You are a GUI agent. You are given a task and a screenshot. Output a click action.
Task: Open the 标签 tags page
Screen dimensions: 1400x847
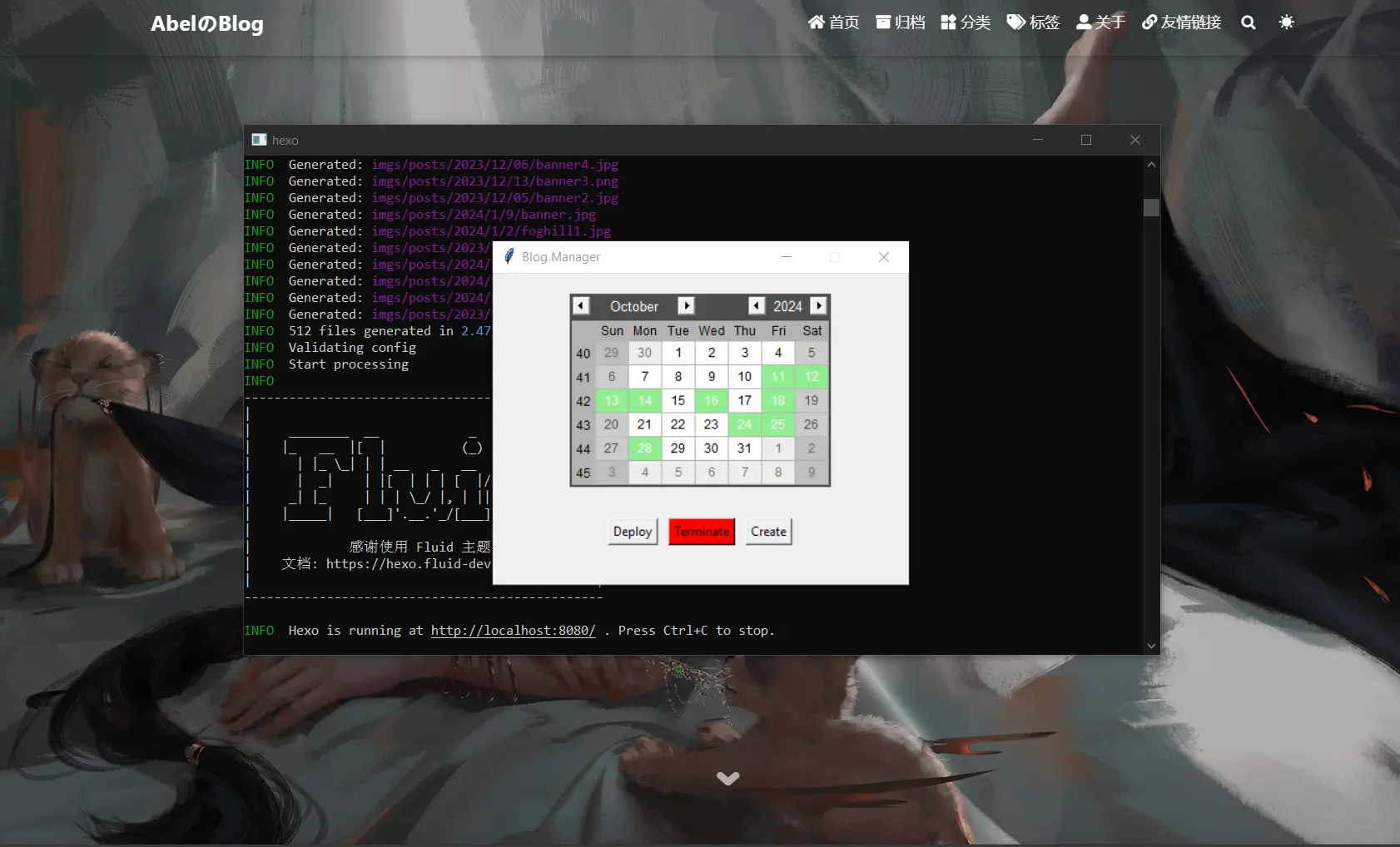coord(1033,22)
